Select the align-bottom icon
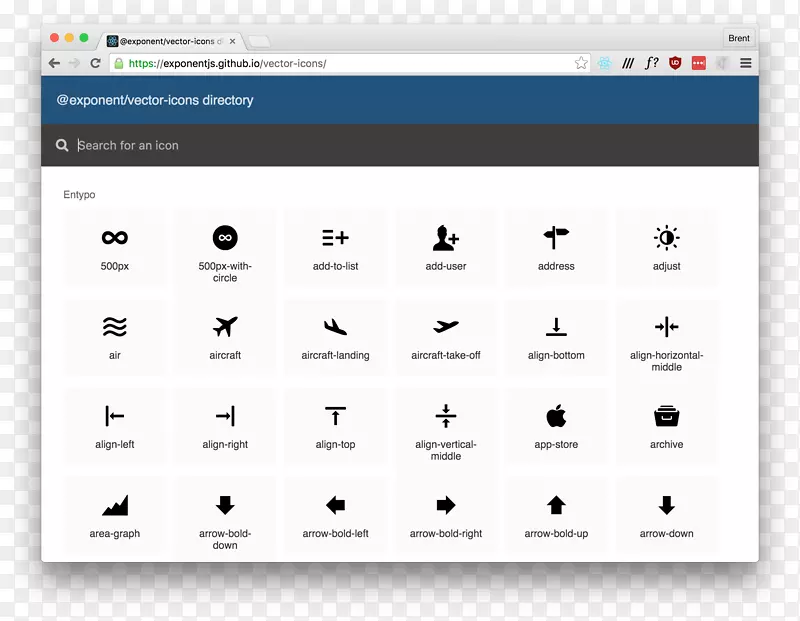Screen dimensions: 800x621 tap(555, 326)
